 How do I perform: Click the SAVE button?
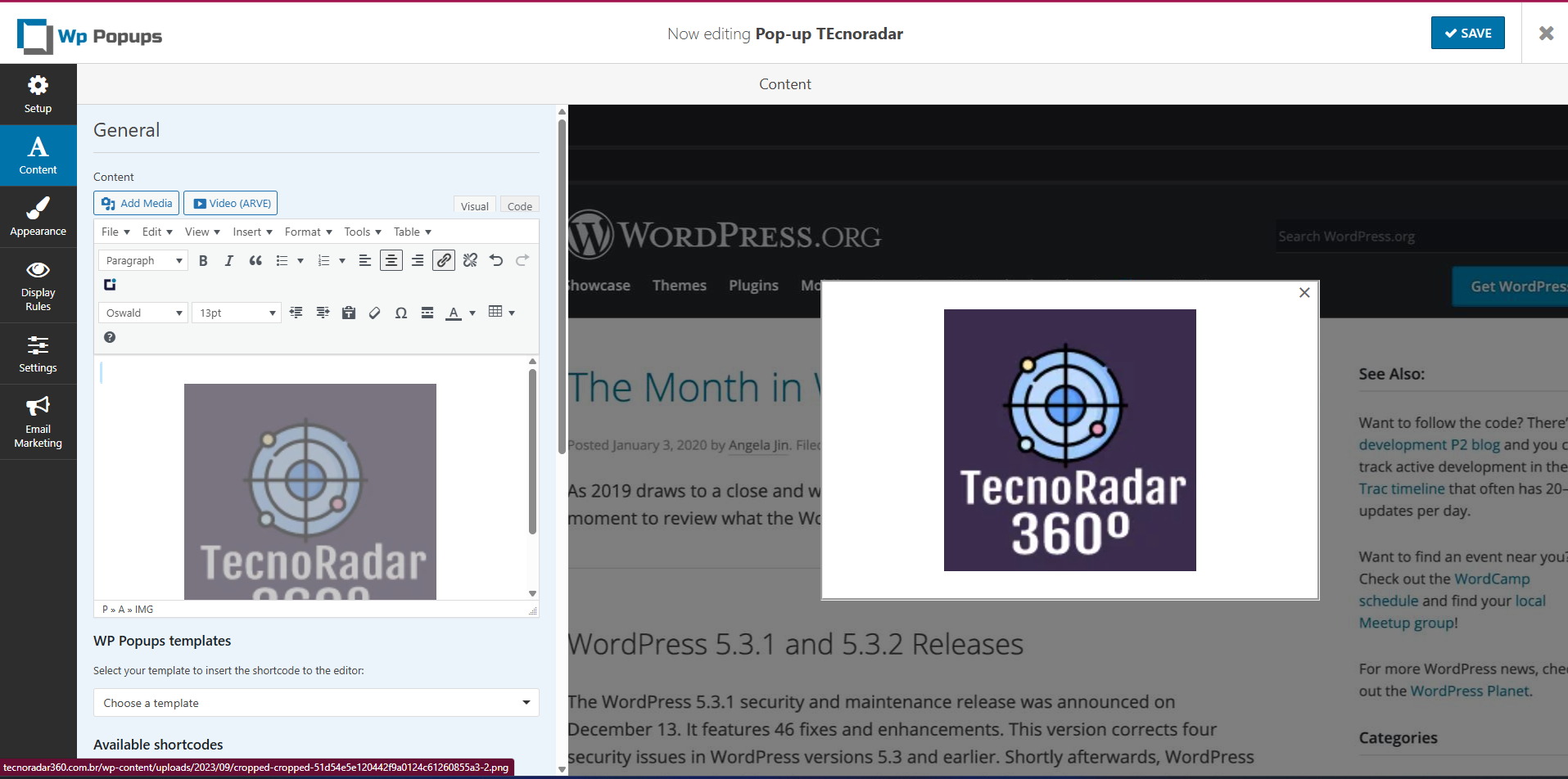[x=1467, y=34]
